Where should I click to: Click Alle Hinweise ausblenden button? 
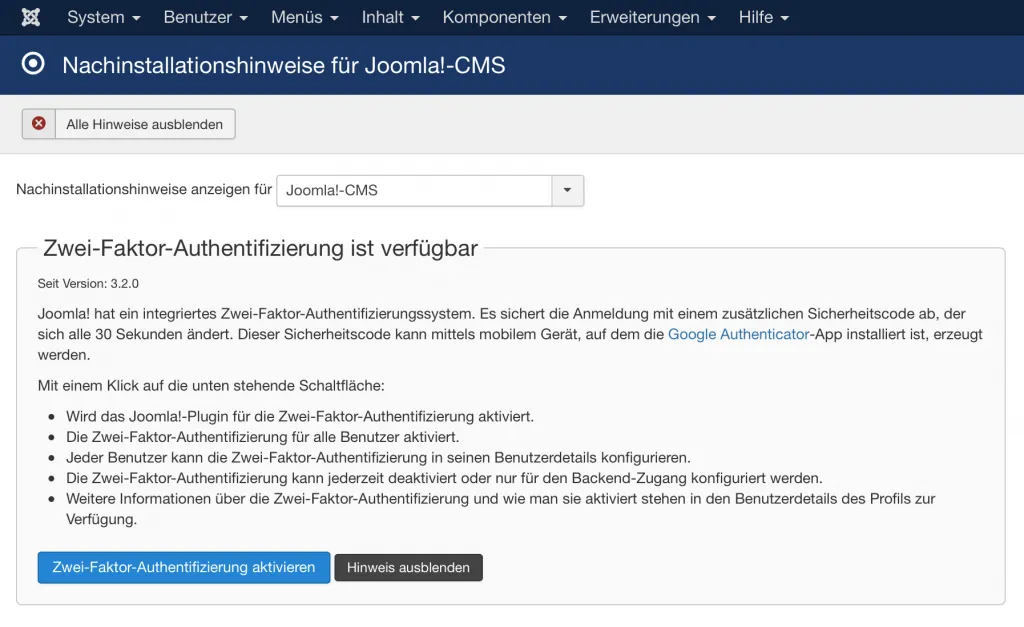point(129,124)
